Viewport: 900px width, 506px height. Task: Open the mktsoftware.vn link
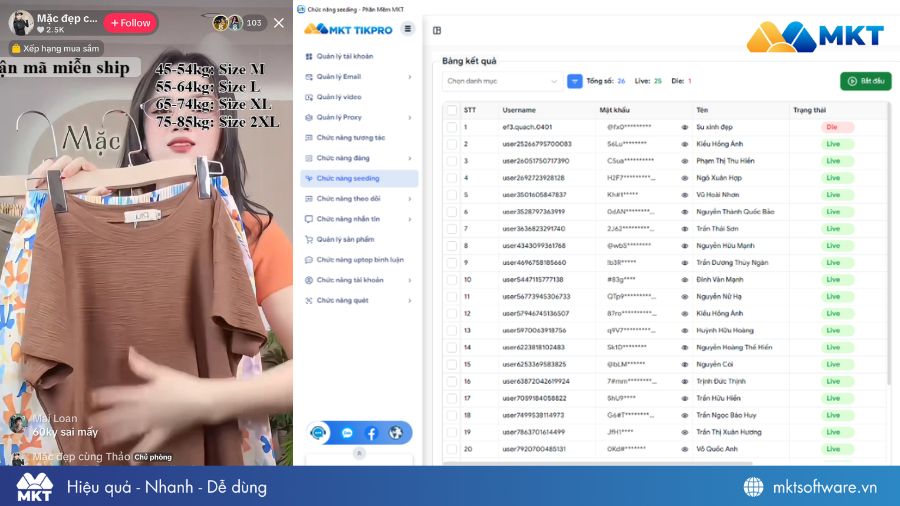pos(824,487)
